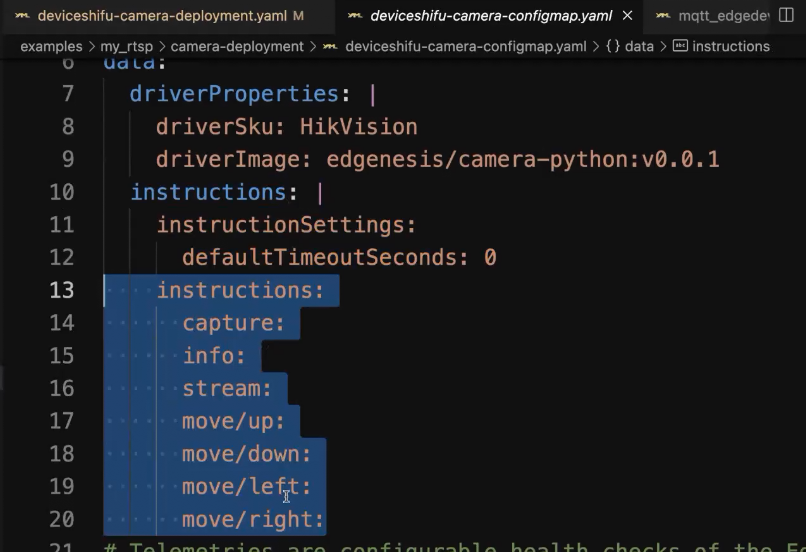Click line number 13 in the gutter
The width and height of the screenshot is (806, 552).
(62, 290)
